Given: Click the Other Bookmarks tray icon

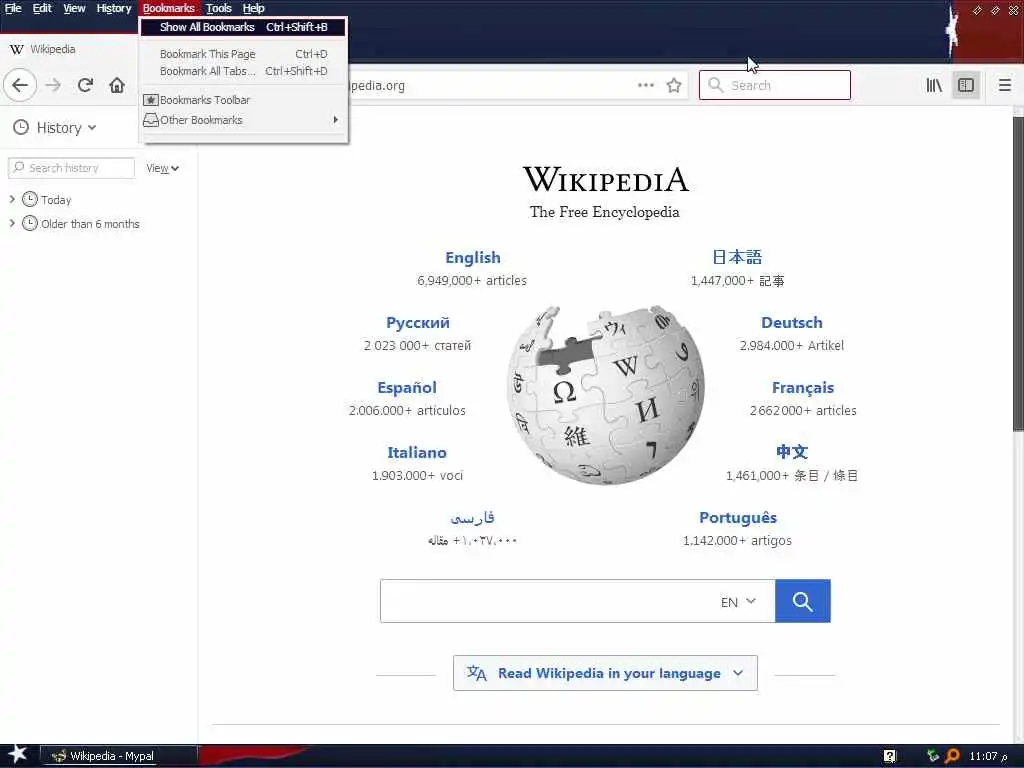Looking at the screenshot, I should [151, 120].
